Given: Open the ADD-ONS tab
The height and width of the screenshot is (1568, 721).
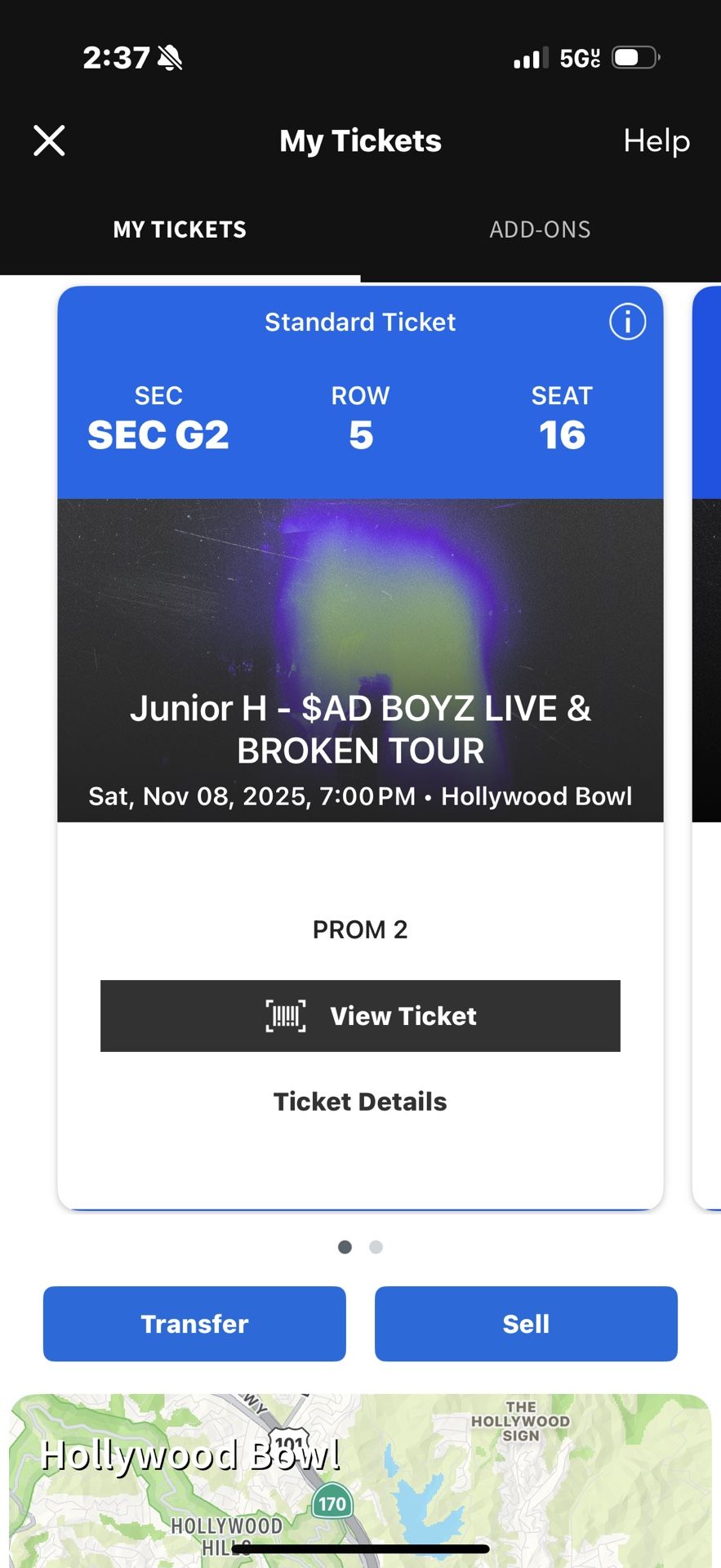Looking at the screenshot, I should (540, 229).
